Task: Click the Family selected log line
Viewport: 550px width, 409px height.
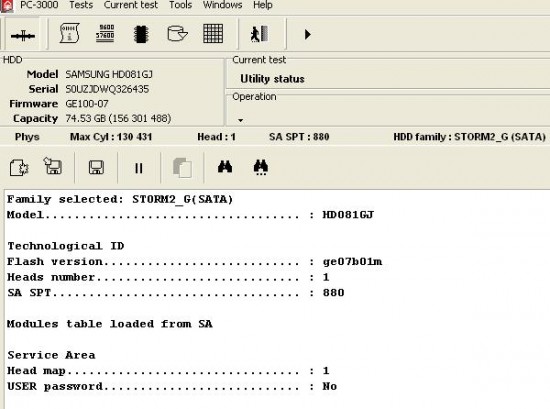Action: 120,200
